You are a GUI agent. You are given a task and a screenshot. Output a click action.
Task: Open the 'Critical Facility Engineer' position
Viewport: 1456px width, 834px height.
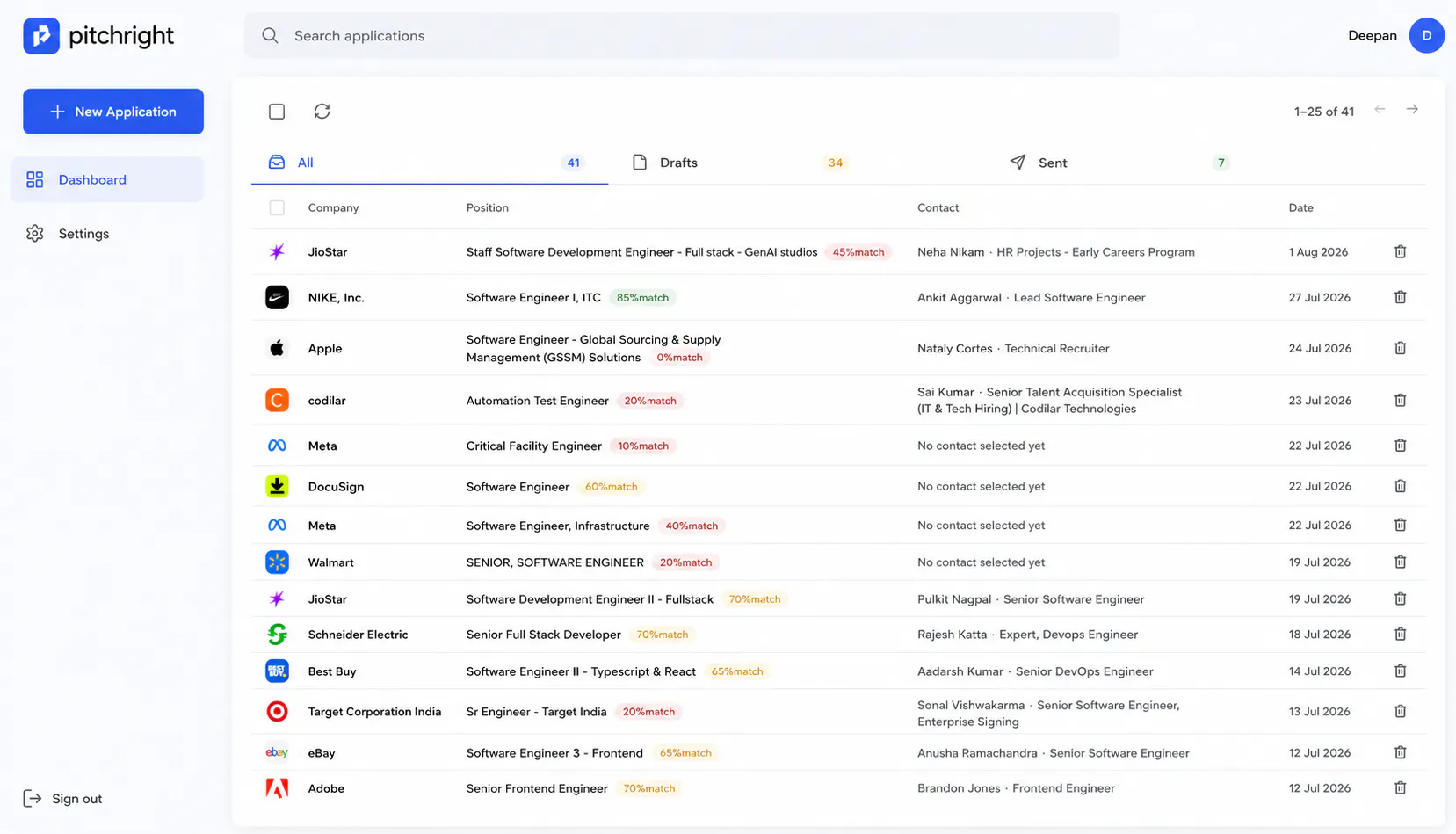coord(534,446)
